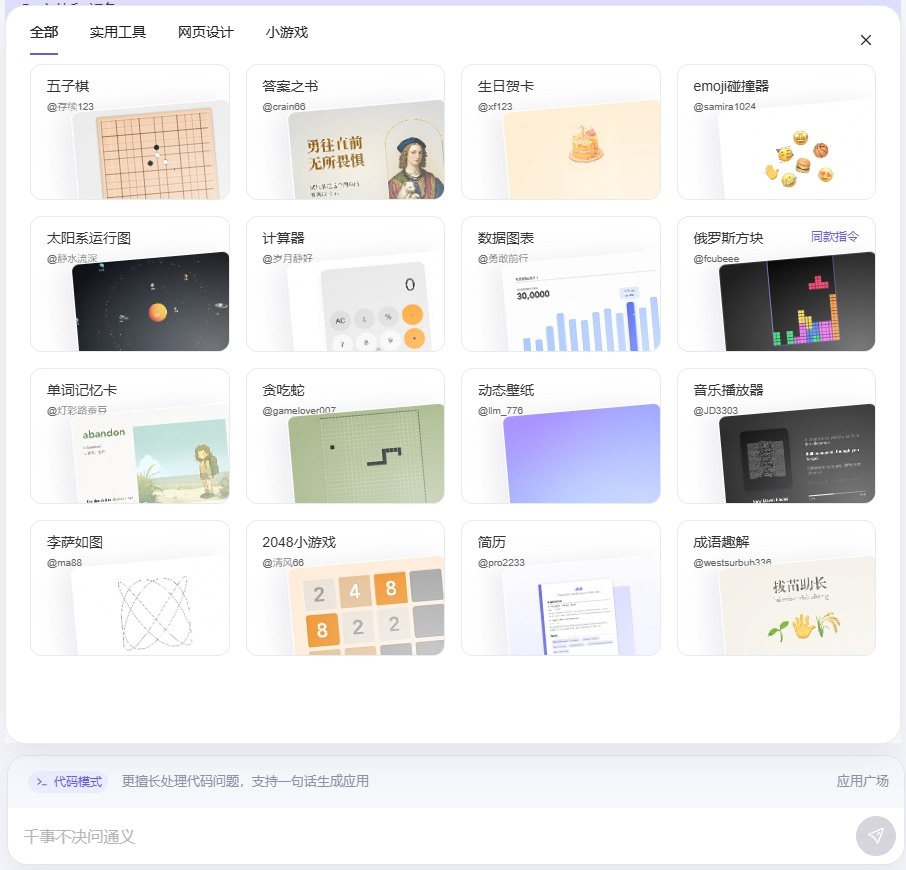906x870 pixels.
Task: Click the send message paper-plane icon
Action: (x=875, y=836)
